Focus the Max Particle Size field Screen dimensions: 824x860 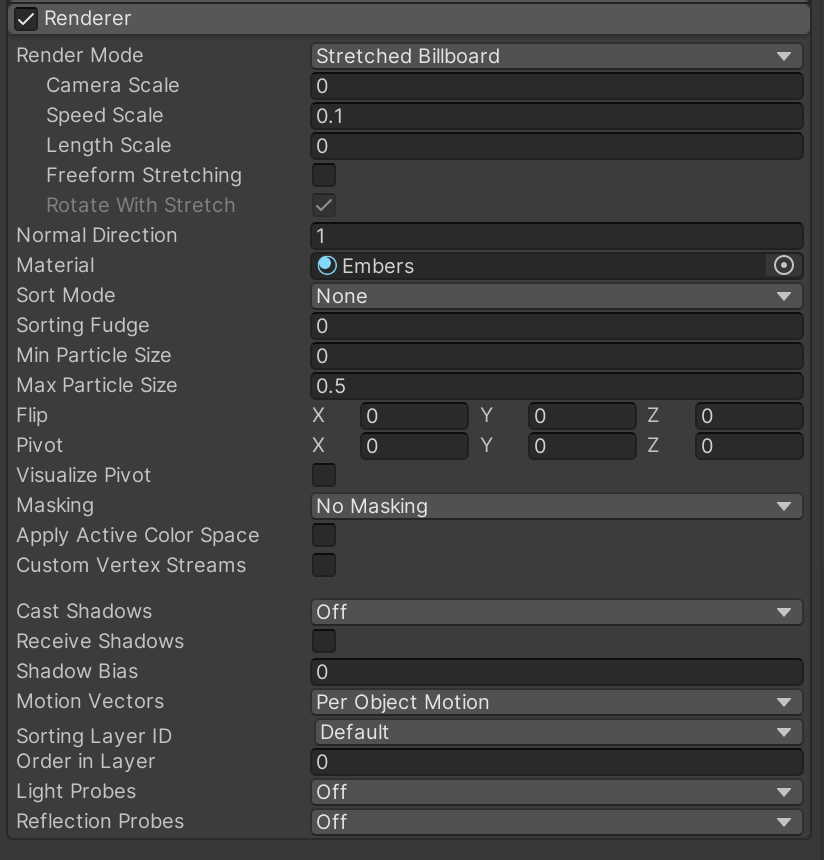tap(556, 386)
